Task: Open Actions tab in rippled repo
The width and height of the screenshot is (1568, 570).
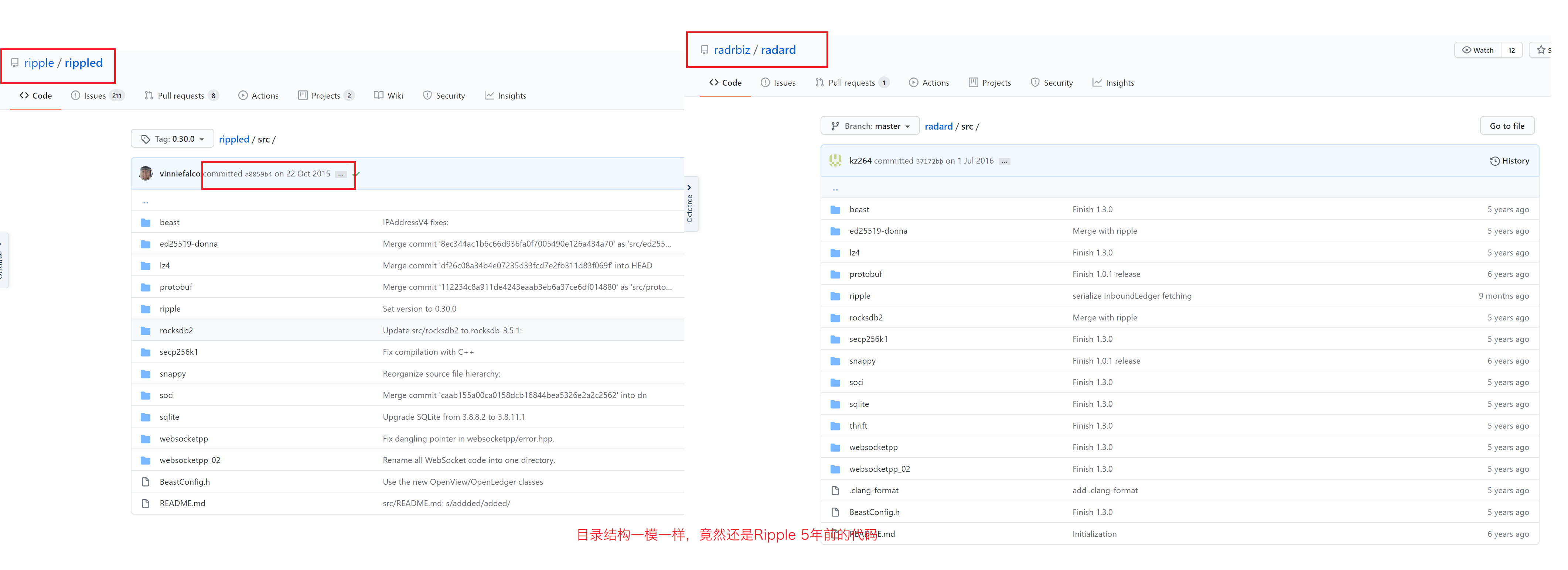Action: 259,96
